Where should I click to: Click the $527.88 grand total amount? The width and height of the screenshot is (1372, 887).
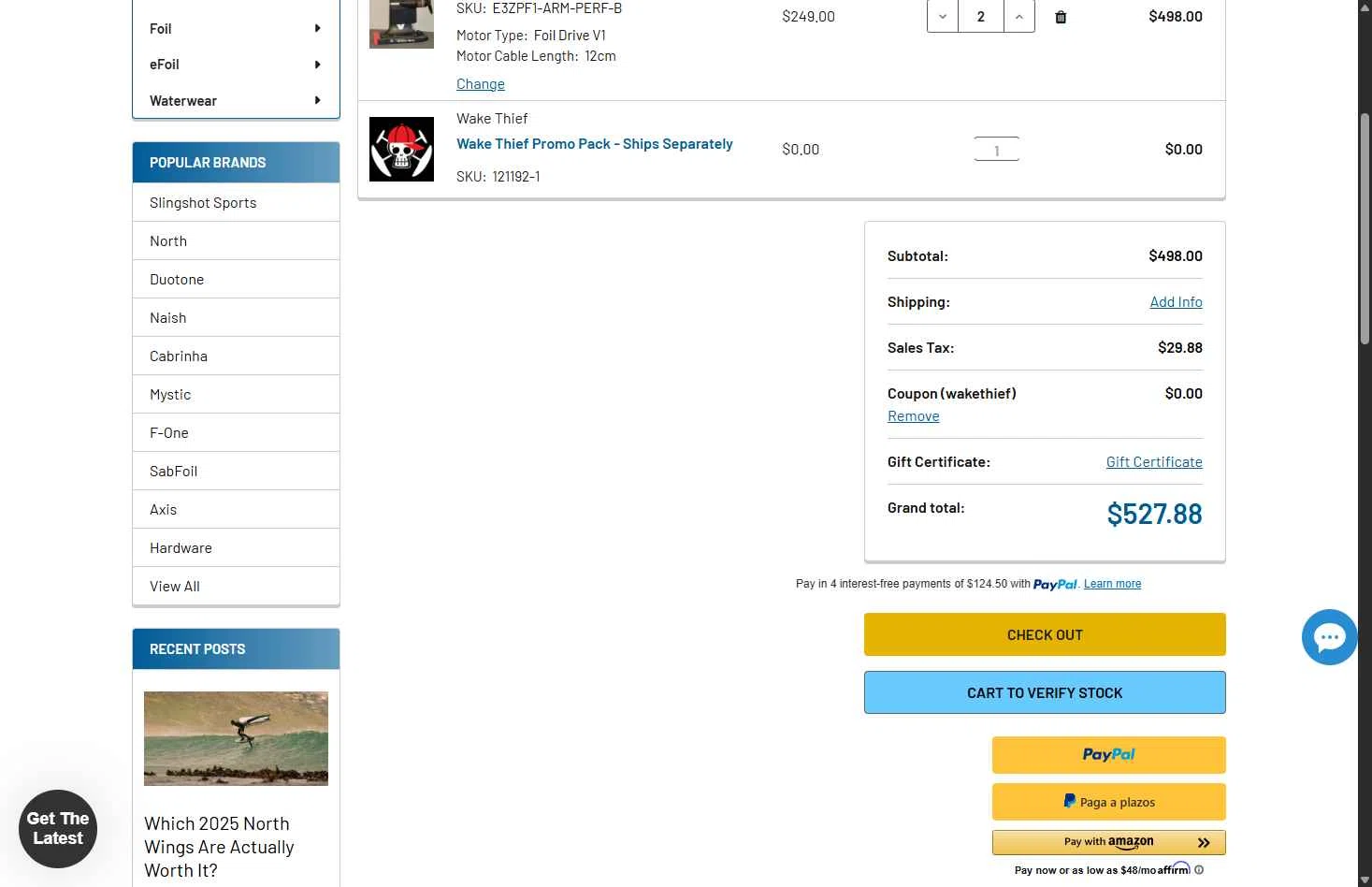pos(1154,514)
